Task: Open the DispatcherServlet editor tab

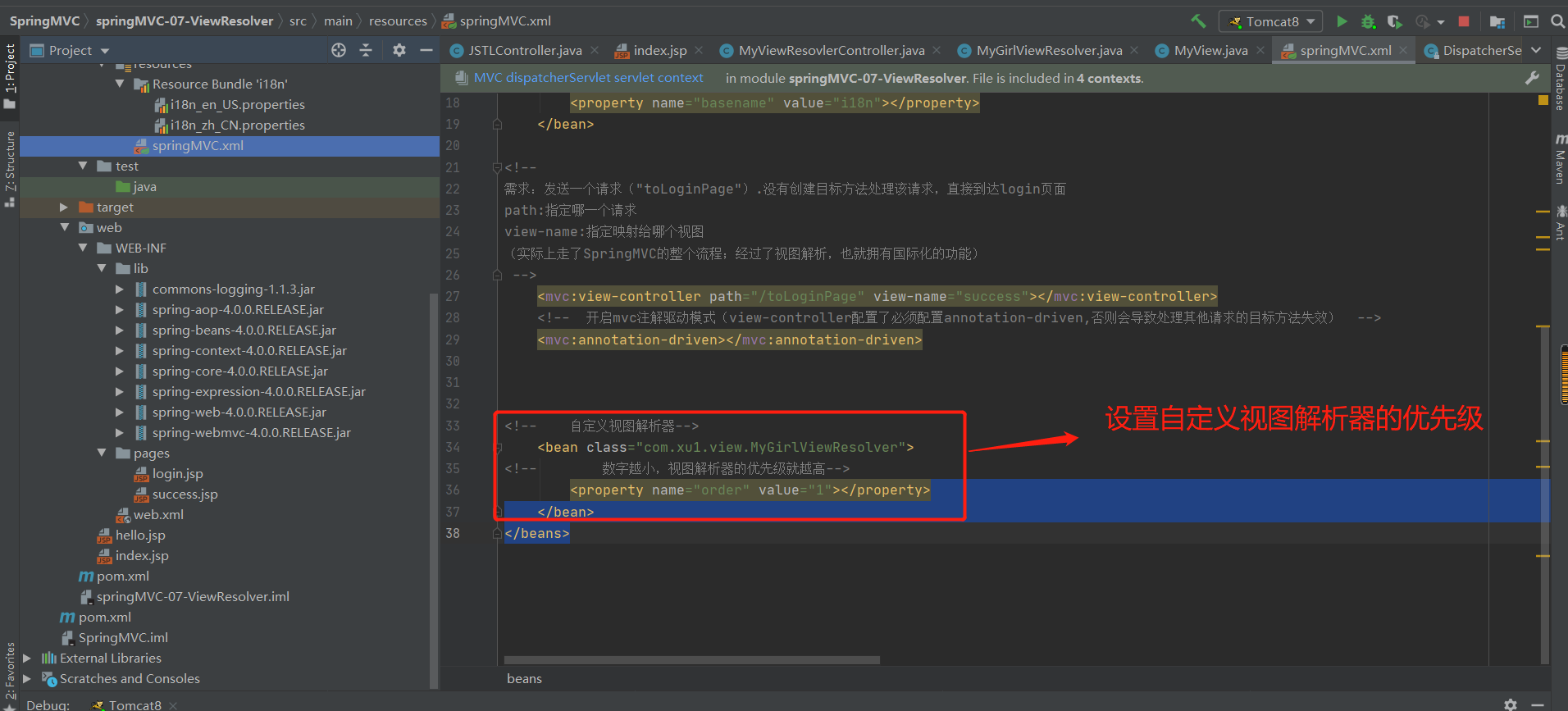Action: tap(1475, 50)
